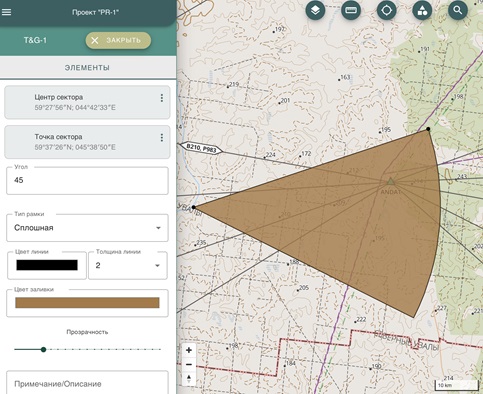The width and height of the screenshot is (483, 394).
Task: Click the Примечание/Описание field
Action: click(87, 383)
